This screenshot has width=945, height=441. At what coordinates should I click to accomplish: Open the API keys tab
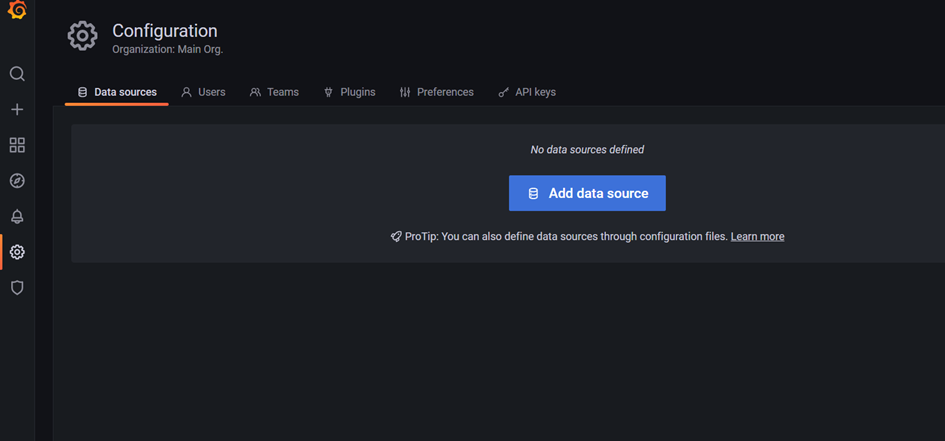527,92
